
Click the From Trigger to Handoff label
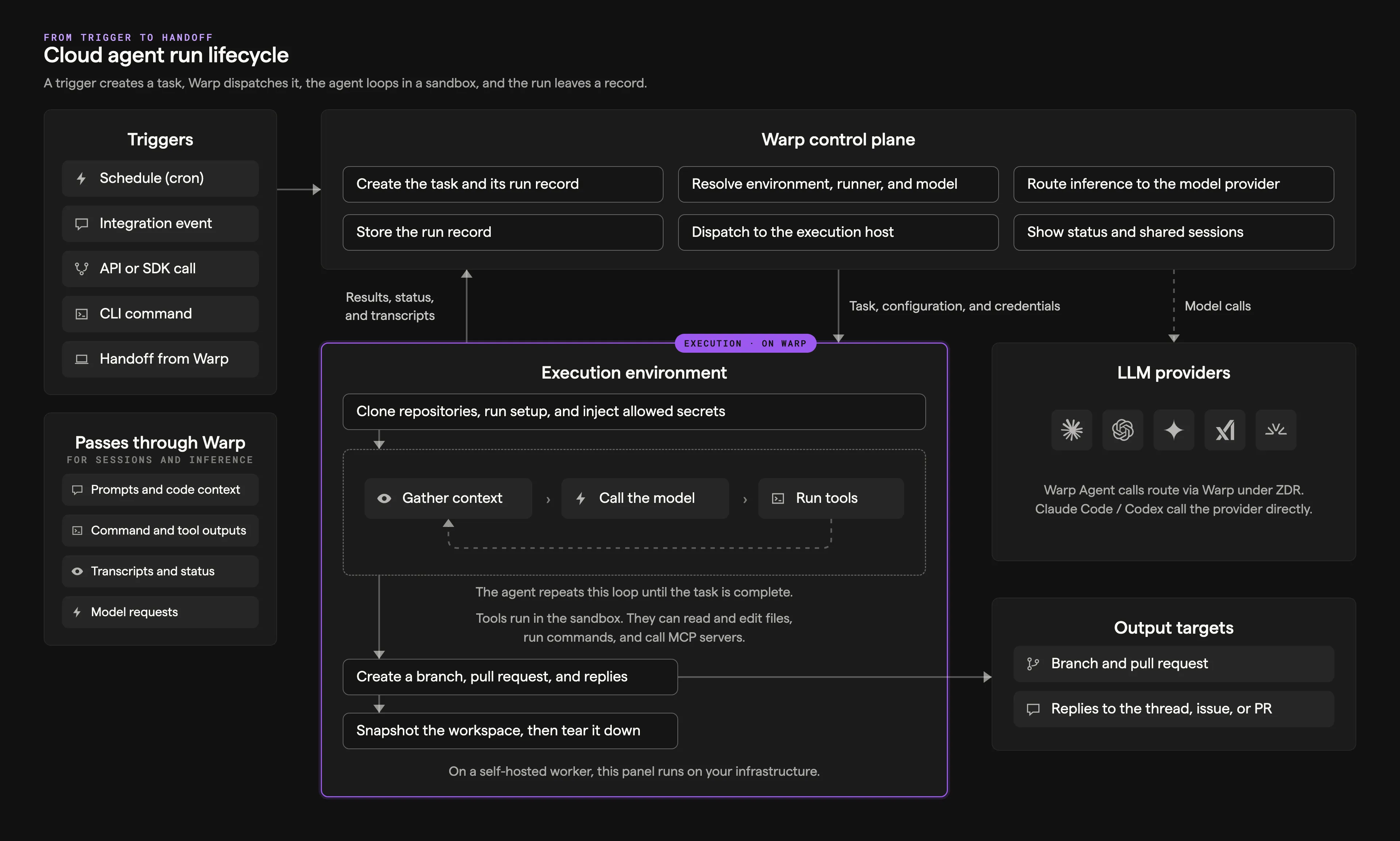tap(128, 38)
